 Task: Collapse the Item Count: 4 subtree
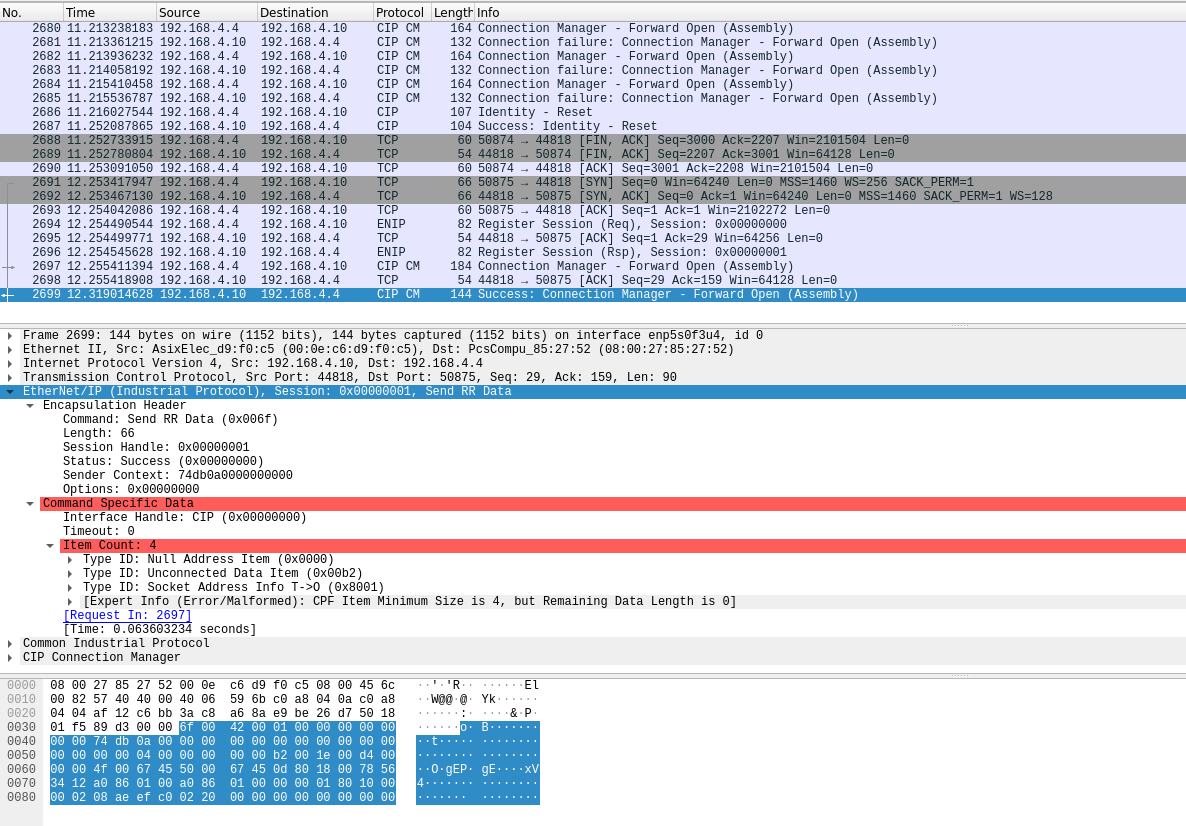pos(50,545)
